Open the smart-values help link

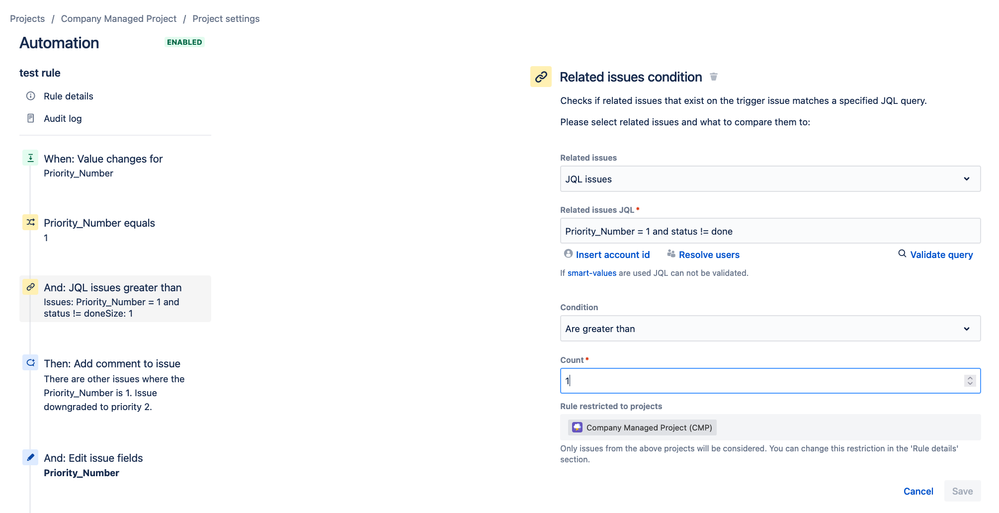coord(591,273)
